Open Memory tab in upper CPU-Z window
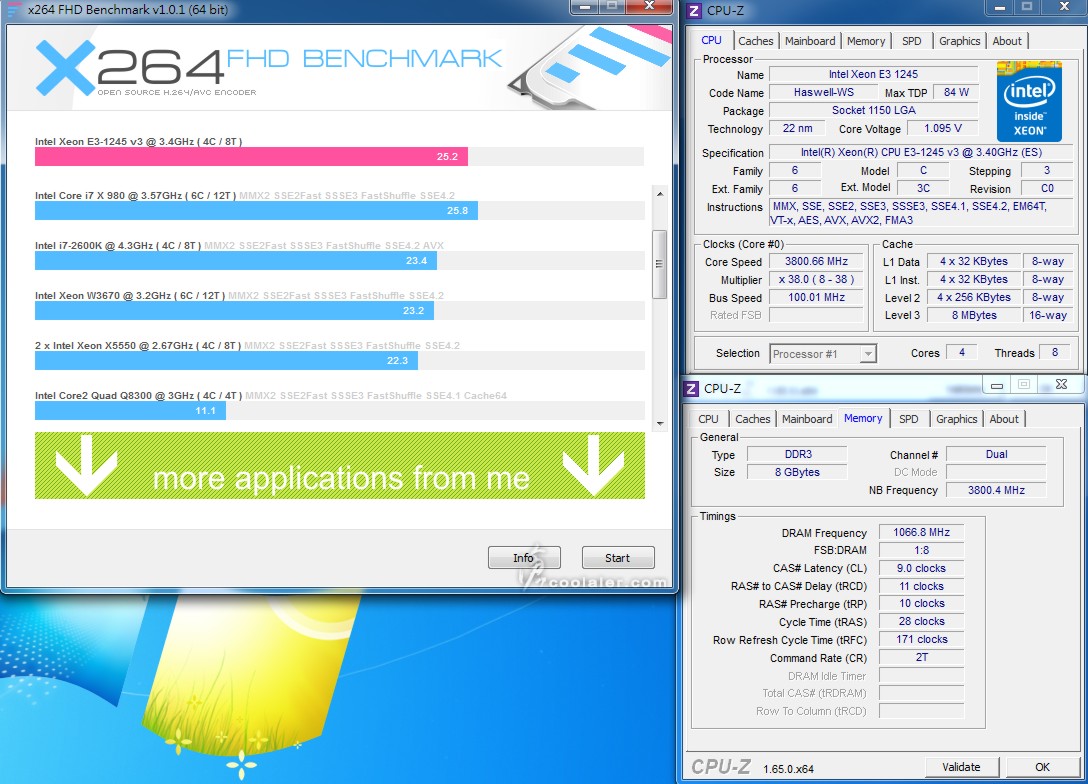This screenshot has width=1088, height=784. click(x=865, y=41)
